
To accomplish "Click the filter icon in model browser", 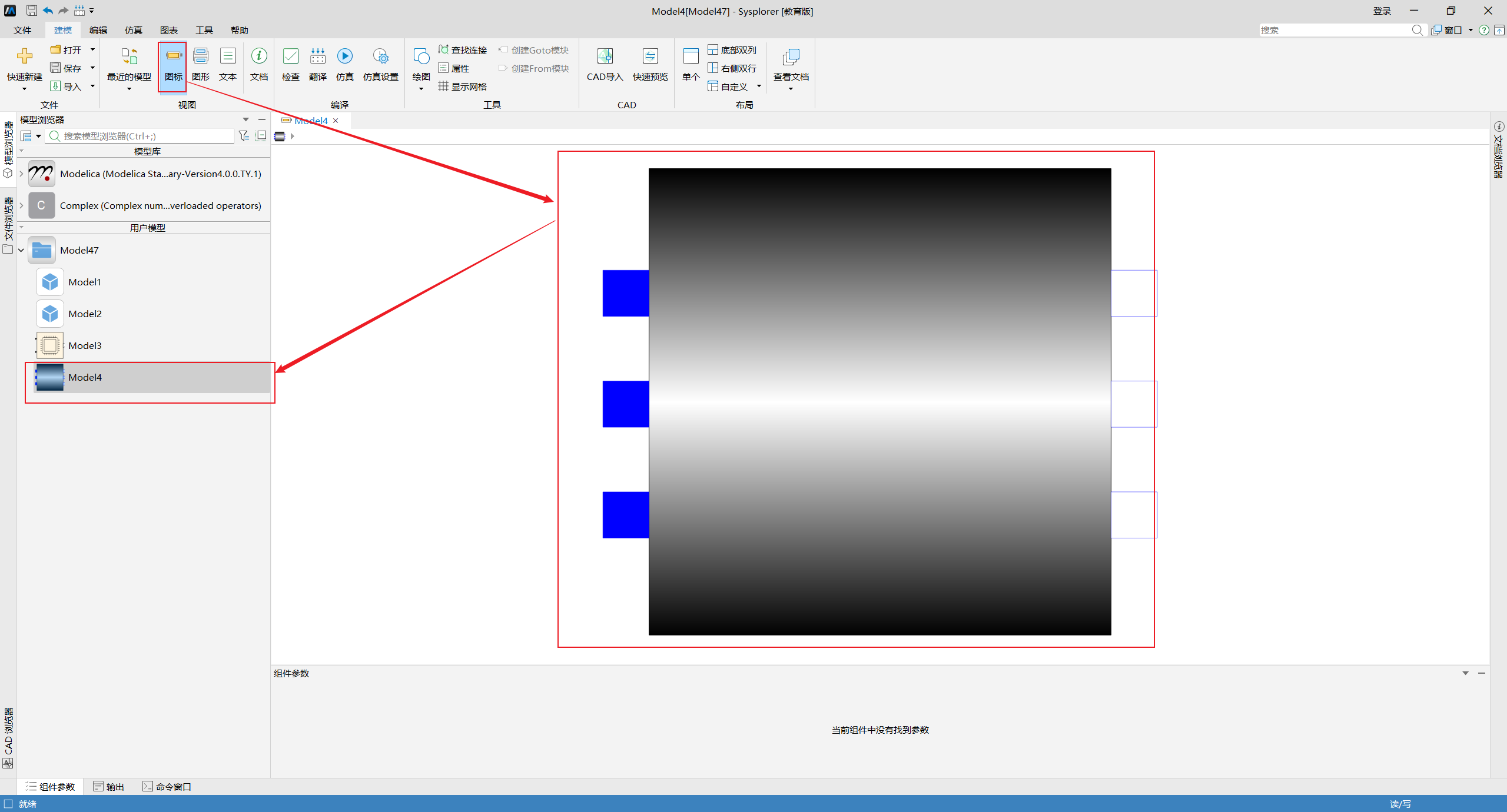I will 244,136.
